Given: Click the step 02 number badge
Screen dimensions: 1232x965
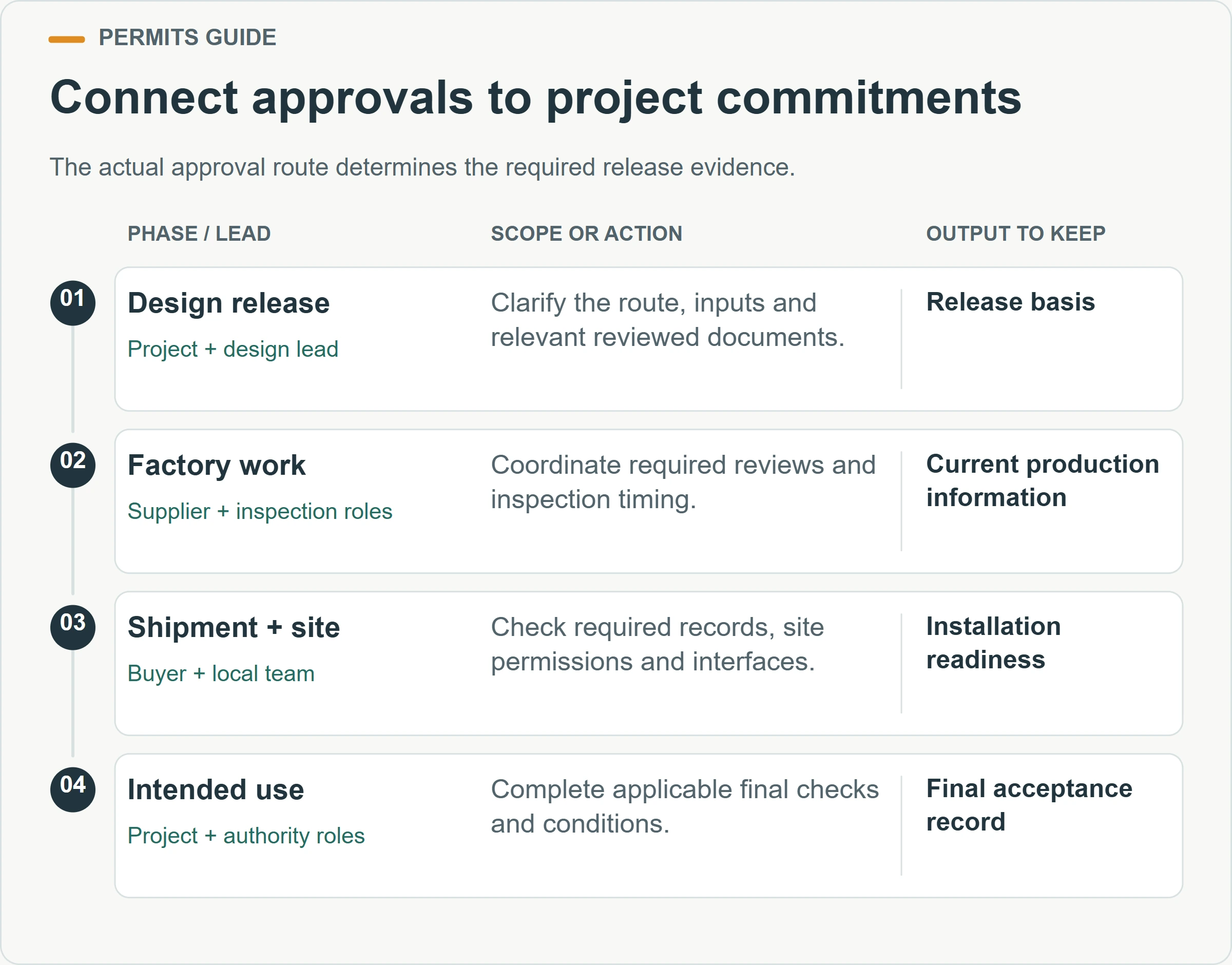Looking at the screenshot, I should click(x=73, y=465).
